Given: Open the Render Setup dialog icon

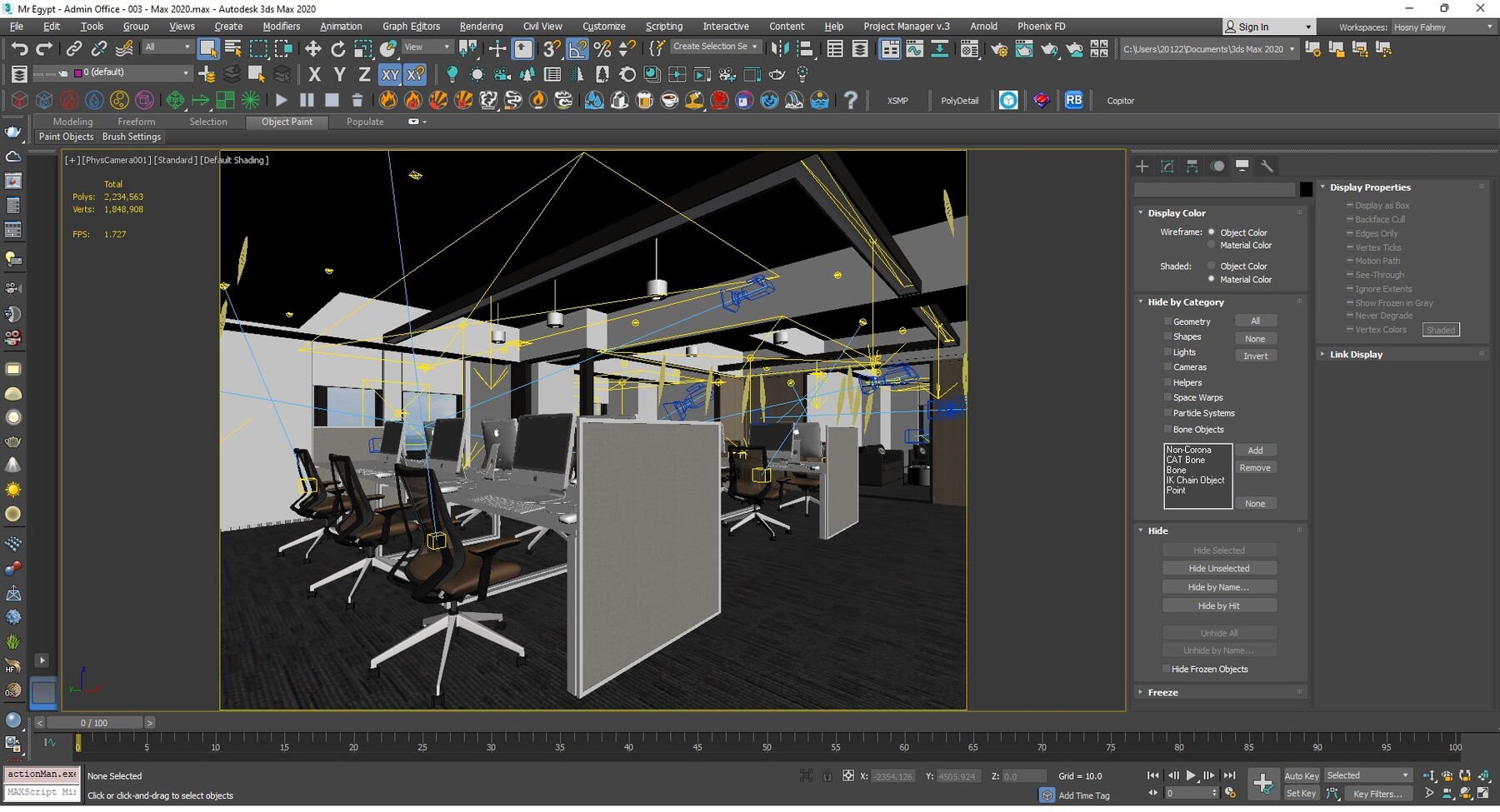Looking at the screenshot, I should (999, 48).
